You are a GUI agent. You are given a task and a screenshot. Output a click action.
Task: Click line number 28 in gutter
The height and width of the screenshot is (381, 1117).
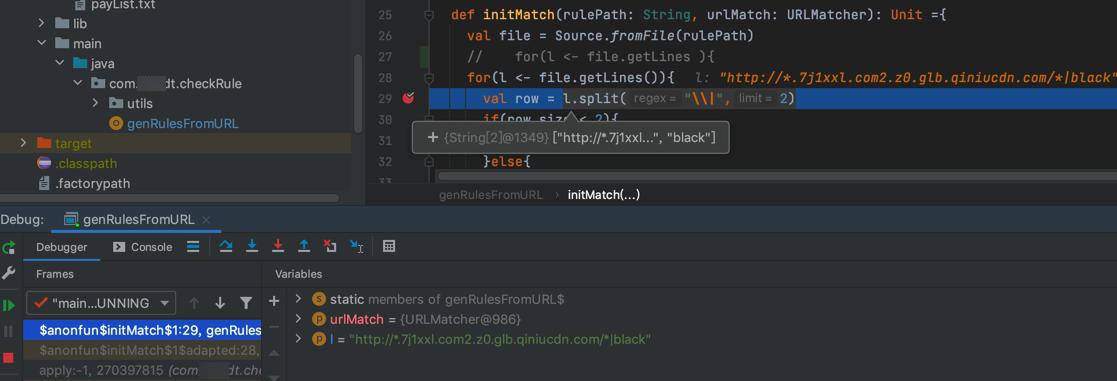pos(385,77)
